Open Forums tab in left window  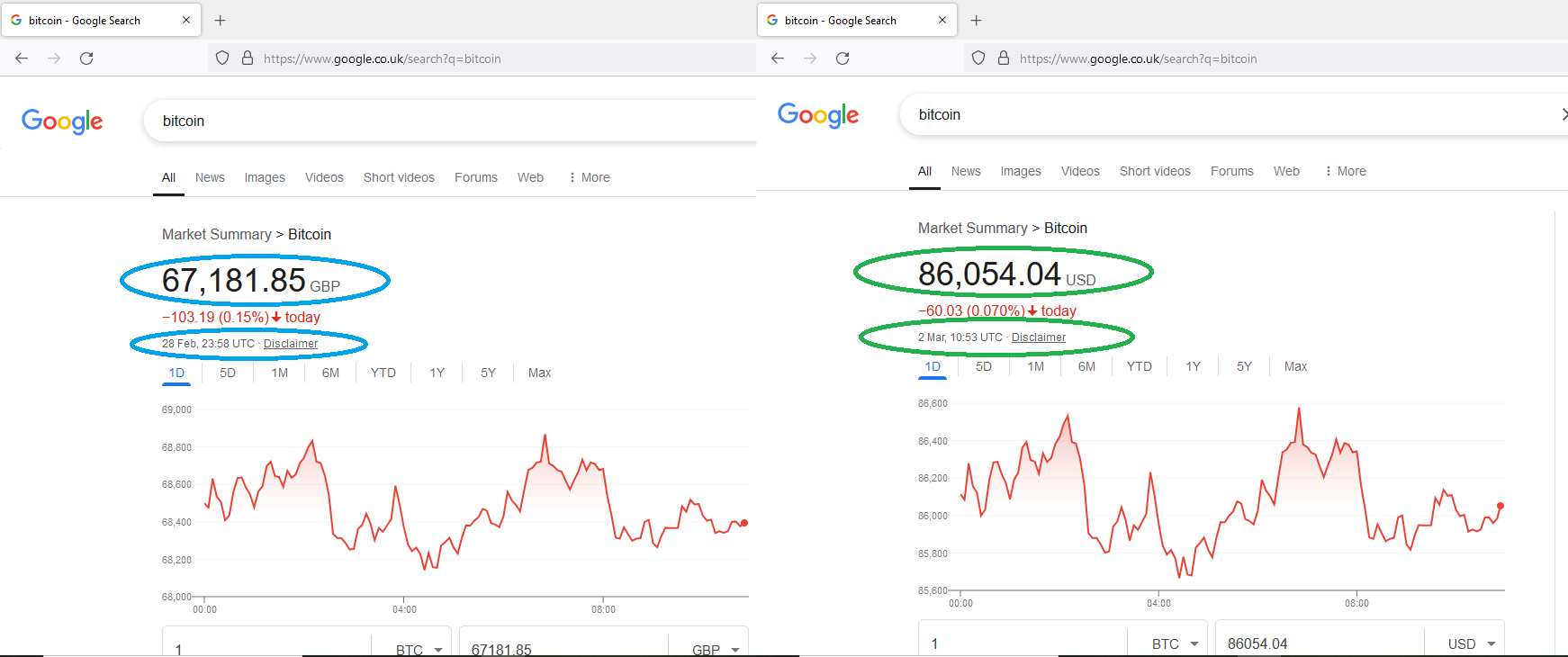point(476,177)
